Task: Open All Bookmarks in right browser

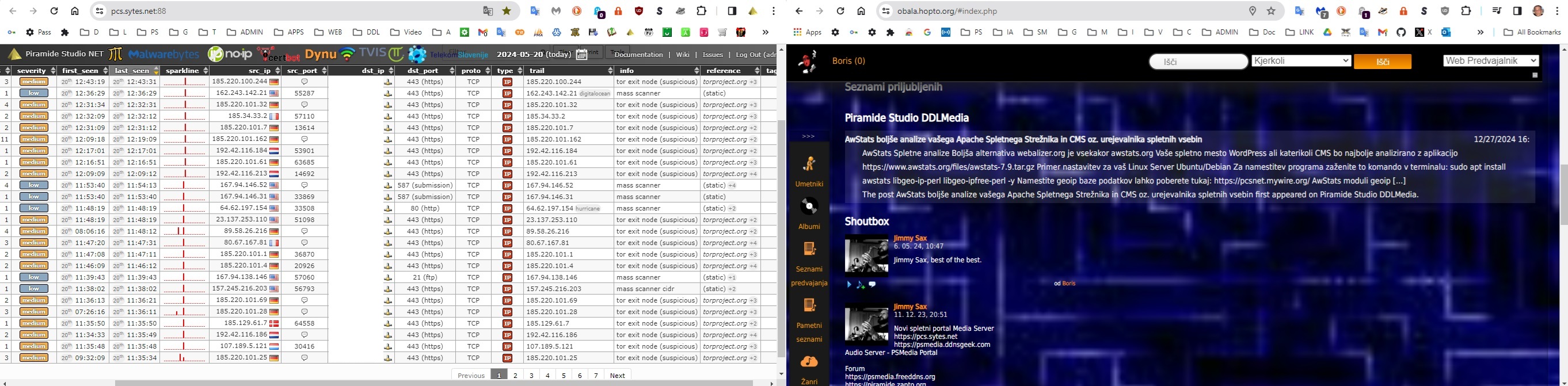Action: (x=1532, y=32)
